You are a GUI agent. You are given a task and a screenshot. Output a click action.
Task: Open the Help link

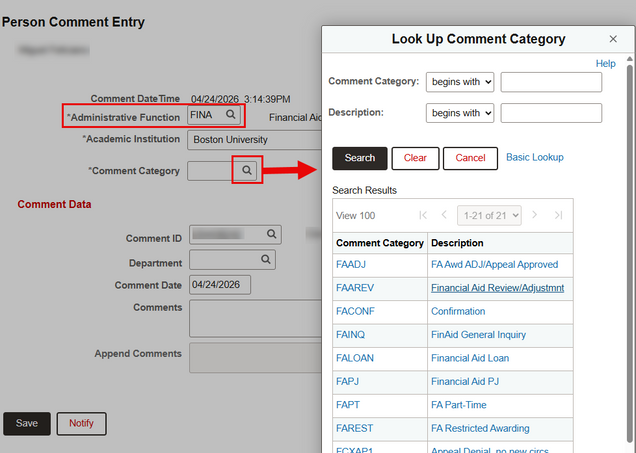click(x=605, y=64)
